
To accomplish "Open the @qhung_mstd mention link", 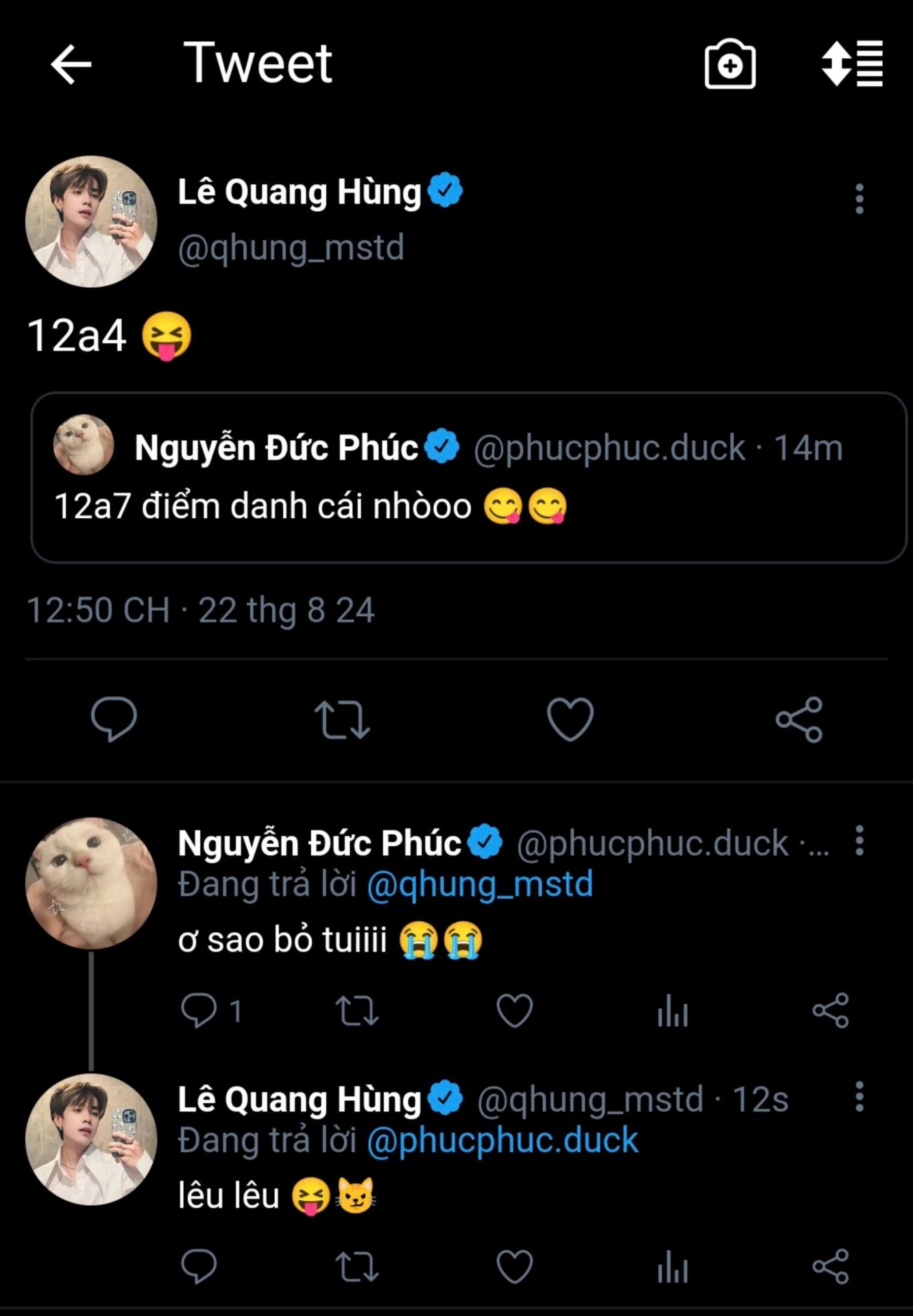I will tap(480, 884).
